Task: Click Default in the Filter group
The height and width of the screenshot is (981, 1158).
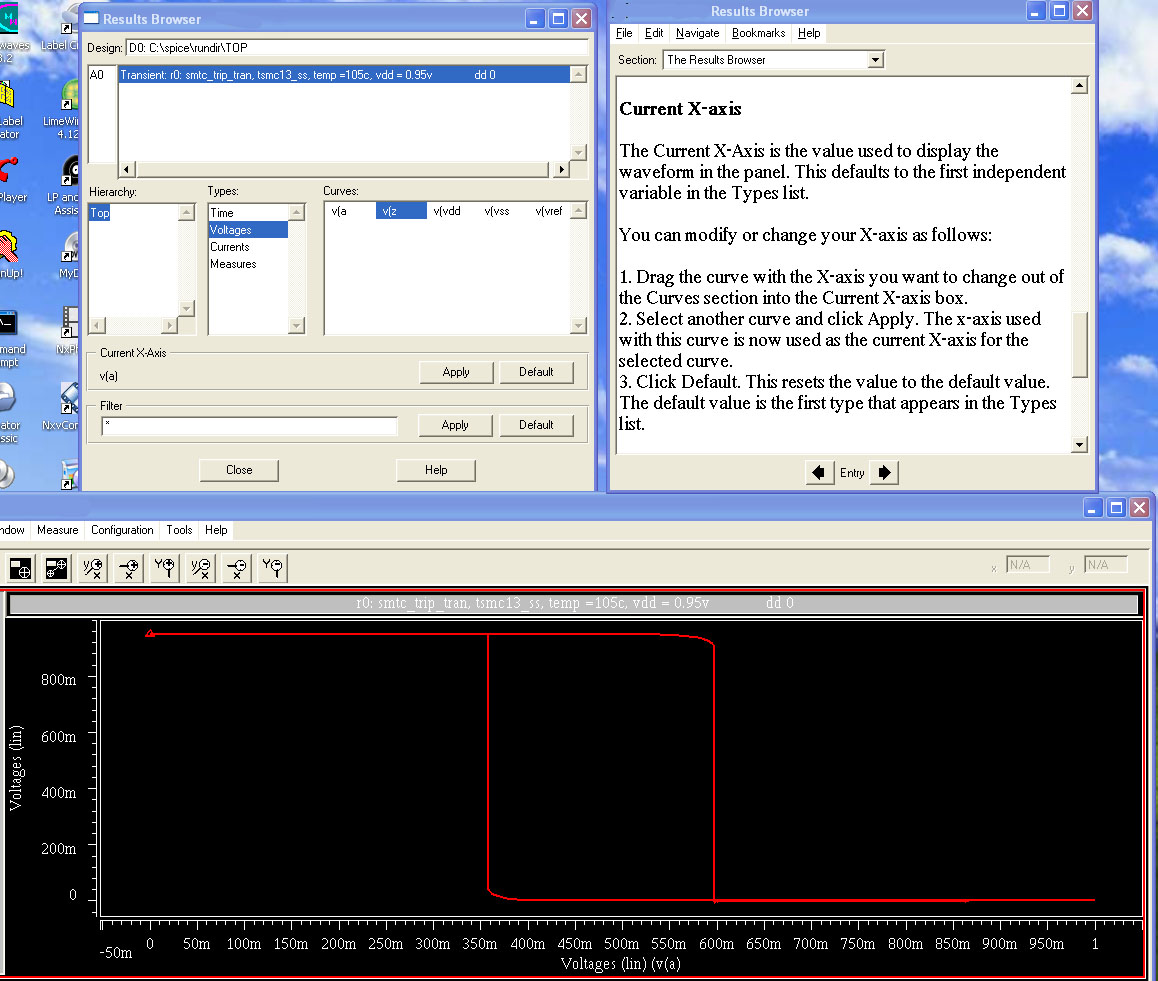Action: pyautogui.click(x=536, y=425)
